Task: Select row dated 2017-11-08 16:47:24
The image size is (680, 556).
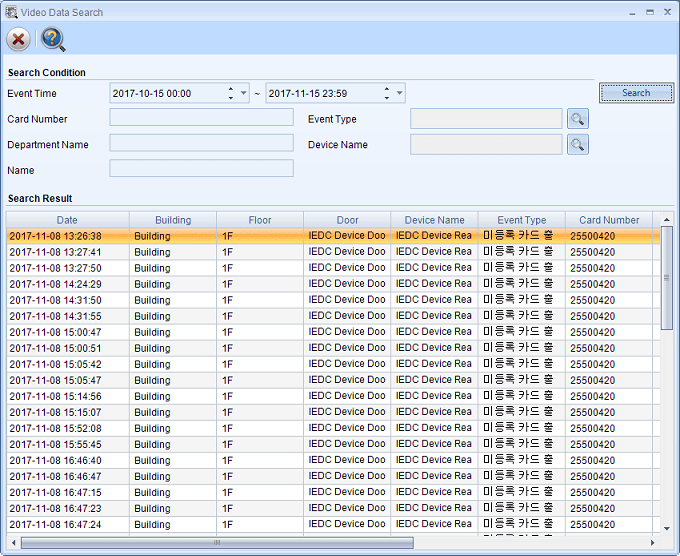Action: 333,525
